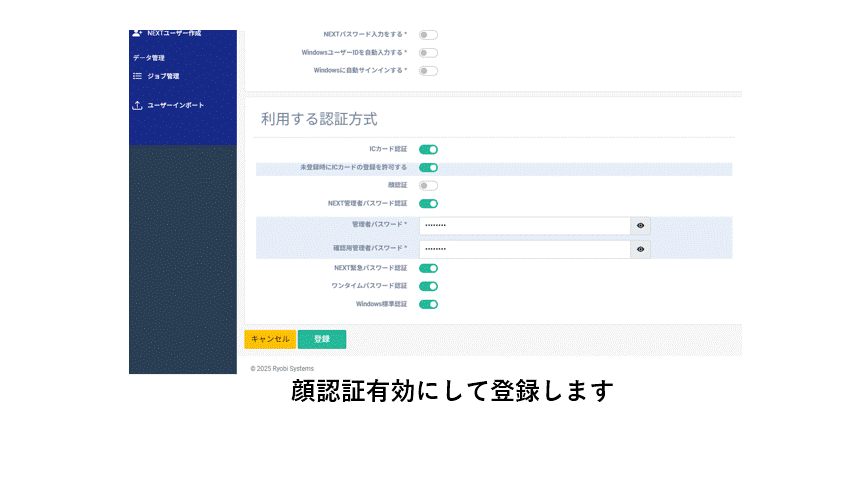Image resolution: width=853 pixels, height=480 pixels.
Task: Toggle WindowsユーザーIDを自動入力する switch
Action: [428, 53]
